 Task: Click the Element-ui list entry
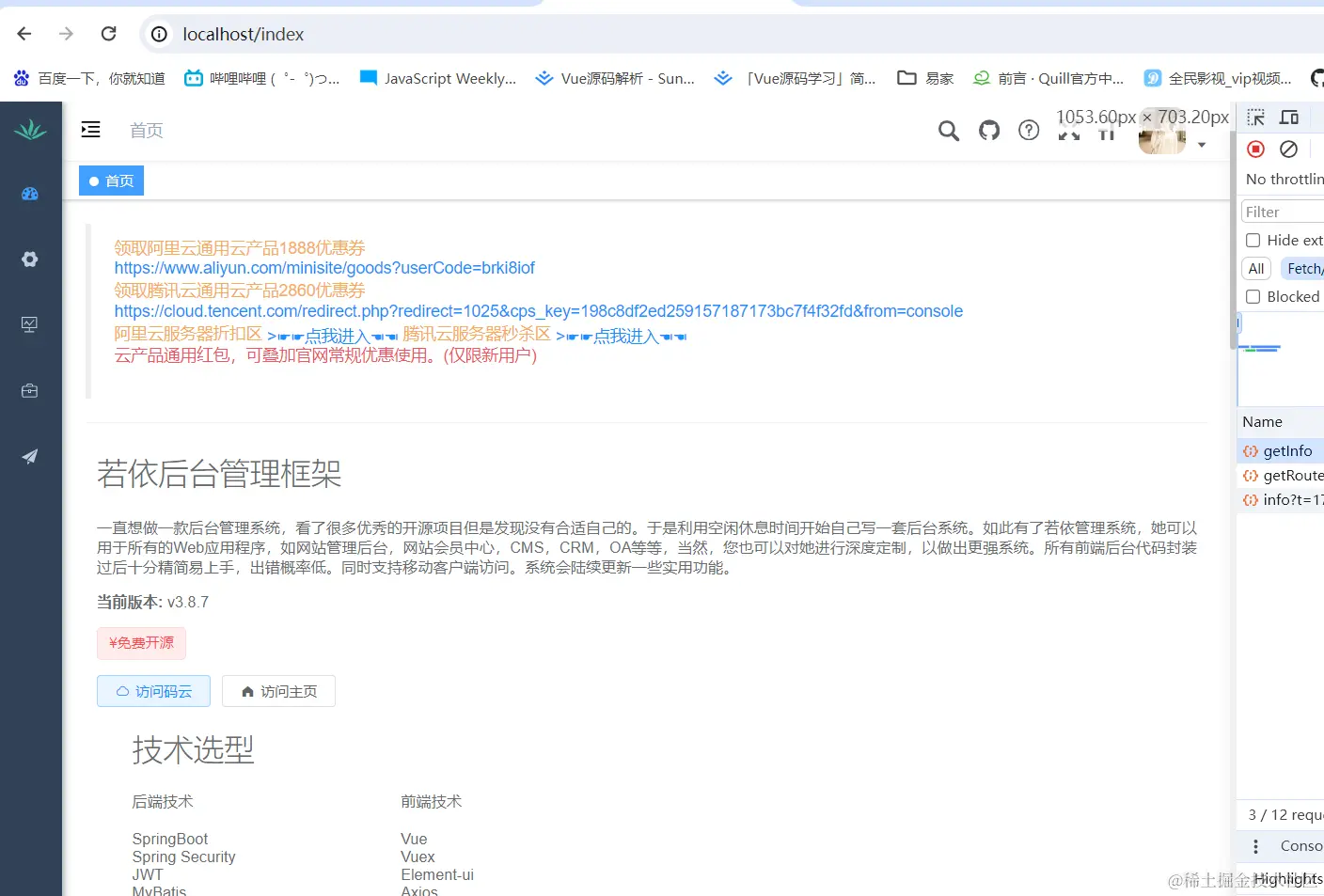pos(437,874)
